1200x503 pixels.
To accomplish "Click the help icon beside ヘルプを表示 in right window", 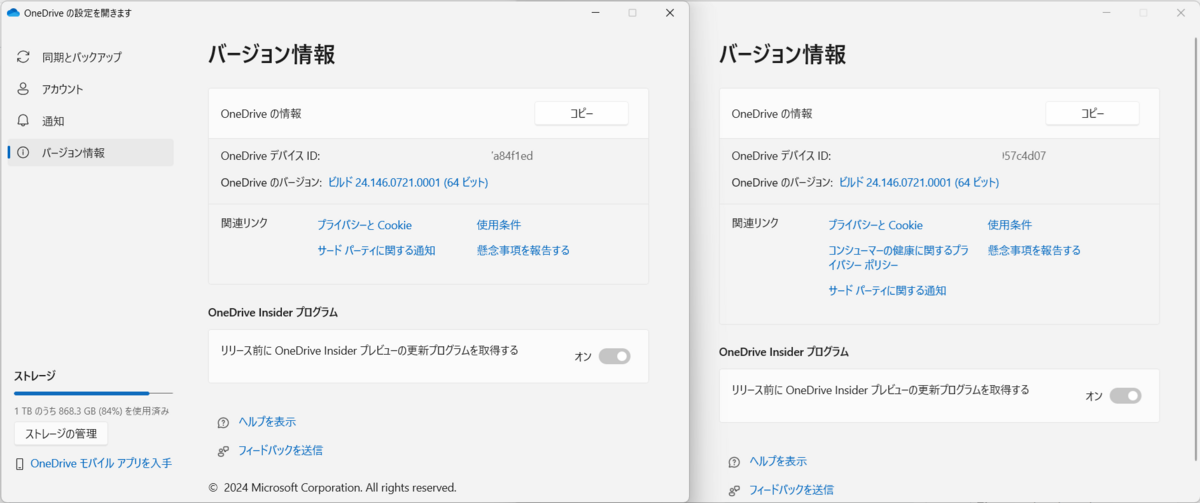I will 735,462.
